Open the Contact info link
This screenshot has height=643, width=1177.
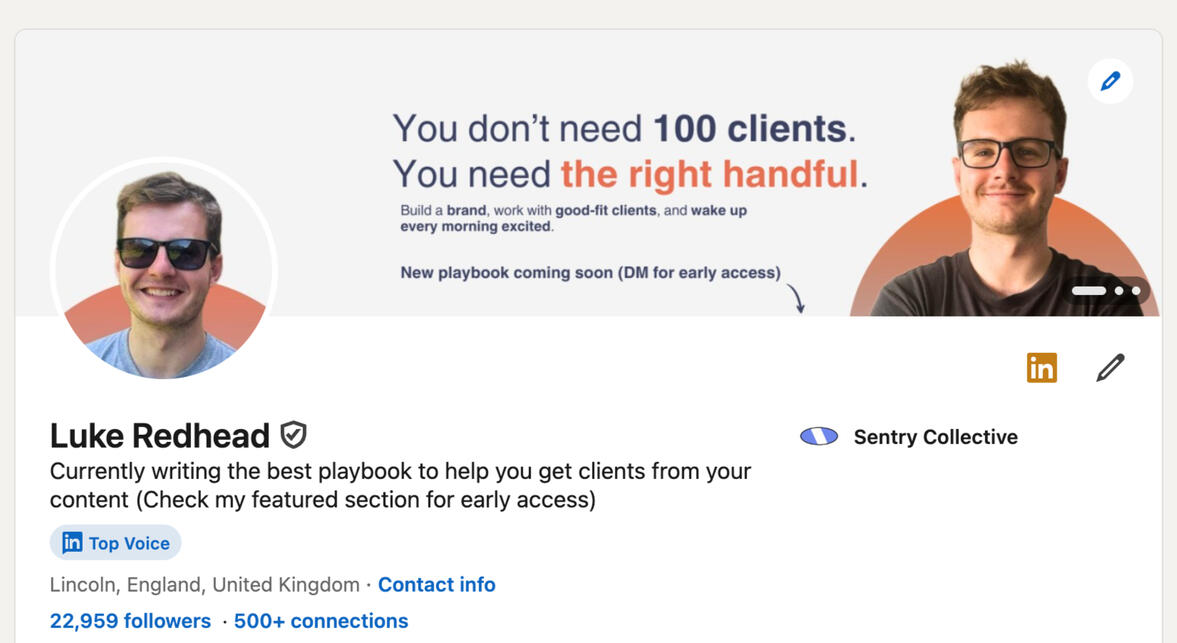tap(436, 584)
